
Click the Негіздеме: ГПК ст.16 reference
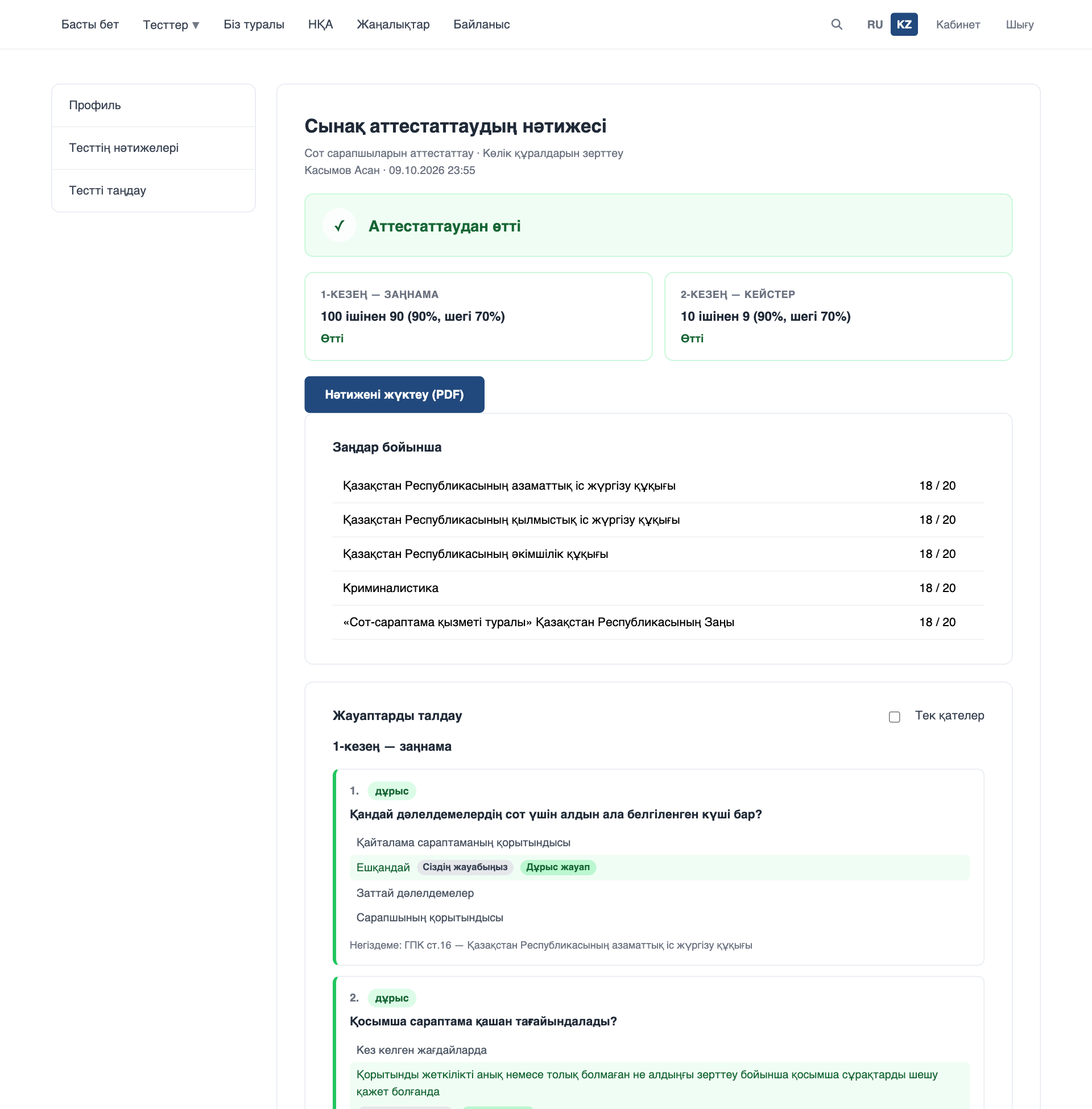click(551, 945)
